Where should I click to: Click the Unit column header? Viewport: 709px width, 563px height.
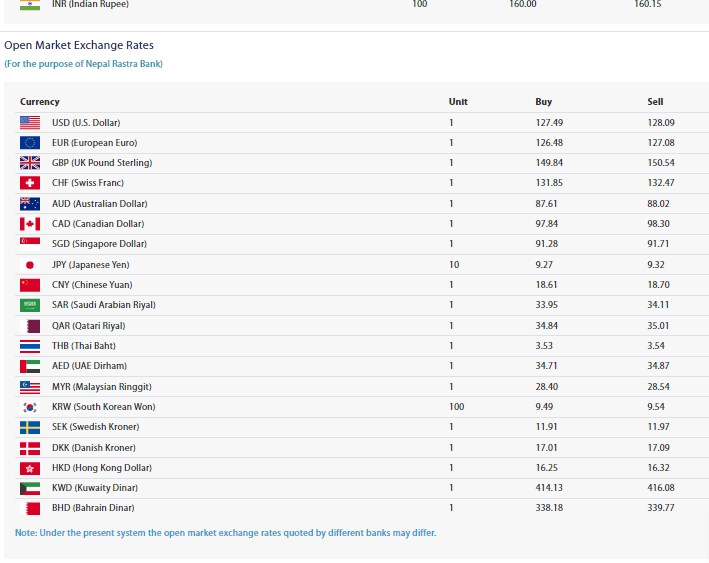coord(458,102)
